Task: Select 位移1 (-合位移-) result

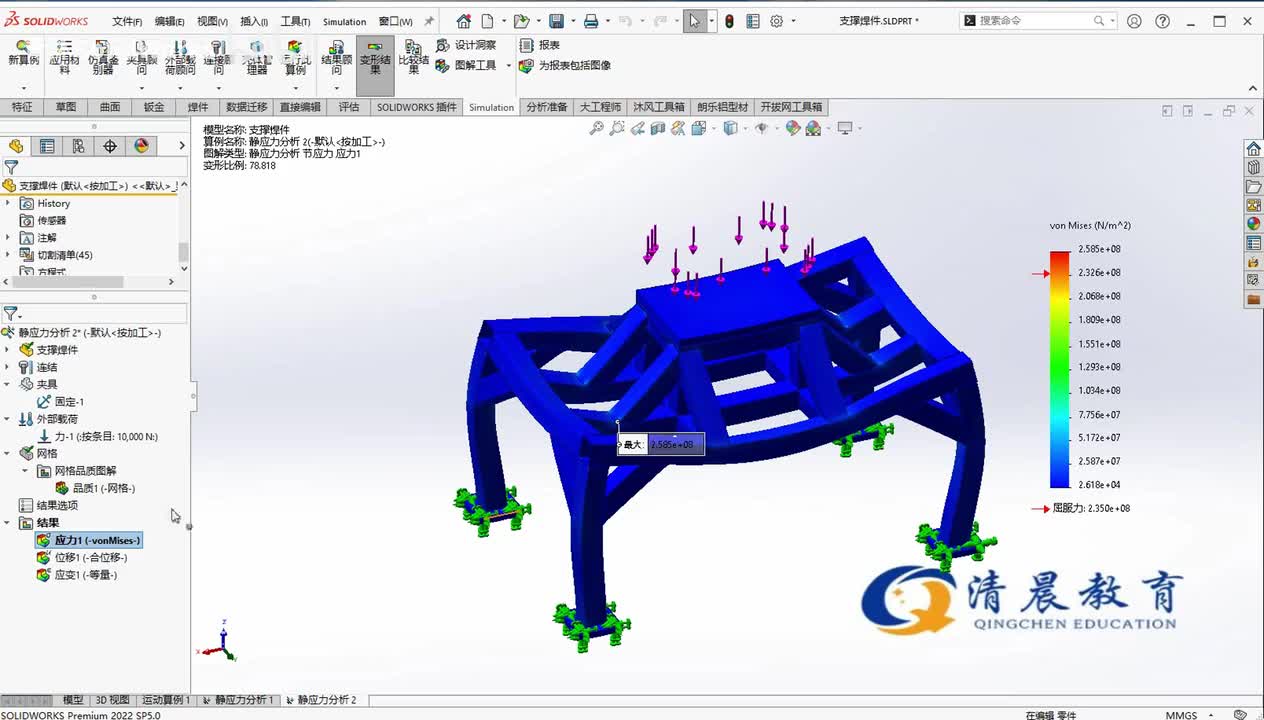Action: click(x=82, y=557)
